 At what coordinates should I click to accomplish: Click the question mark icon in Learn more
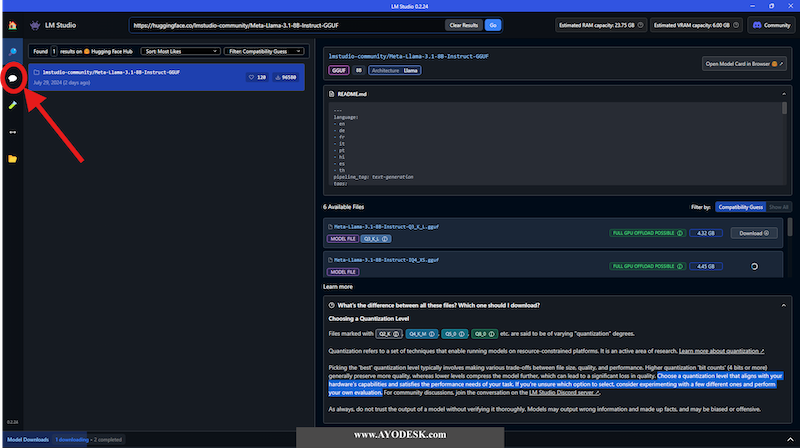(x=332, y=305)
